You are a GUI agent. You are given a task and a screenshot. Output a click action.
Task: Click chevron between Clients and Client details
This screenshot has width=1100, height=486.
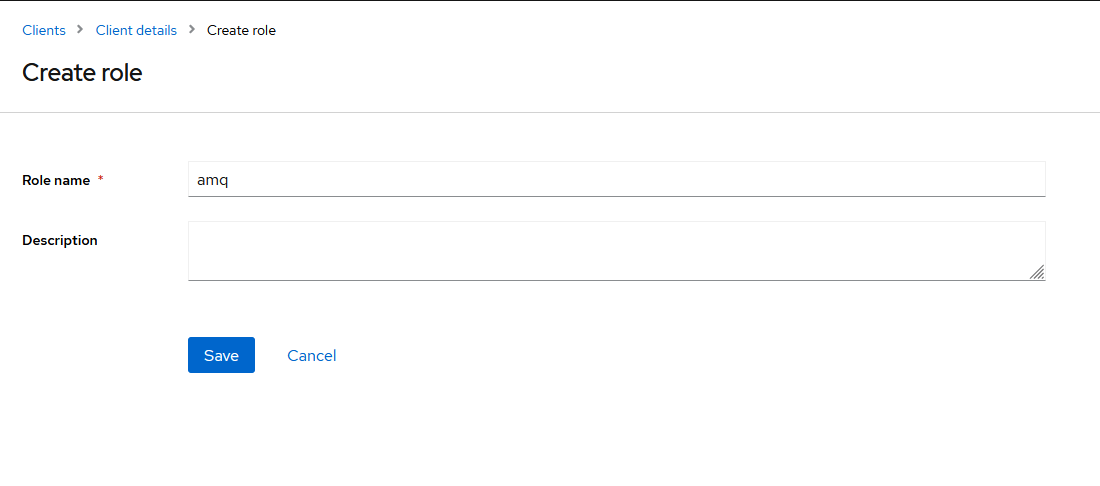[80, 30]
